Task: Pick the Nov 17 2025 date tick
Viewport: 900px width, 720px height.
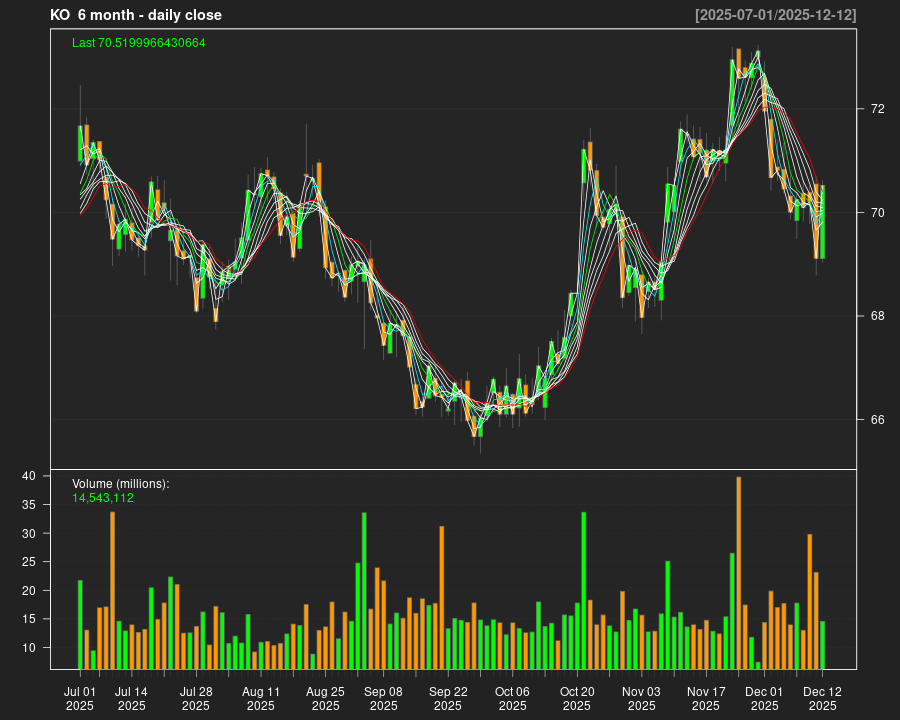Action: [x=706, y=698]
